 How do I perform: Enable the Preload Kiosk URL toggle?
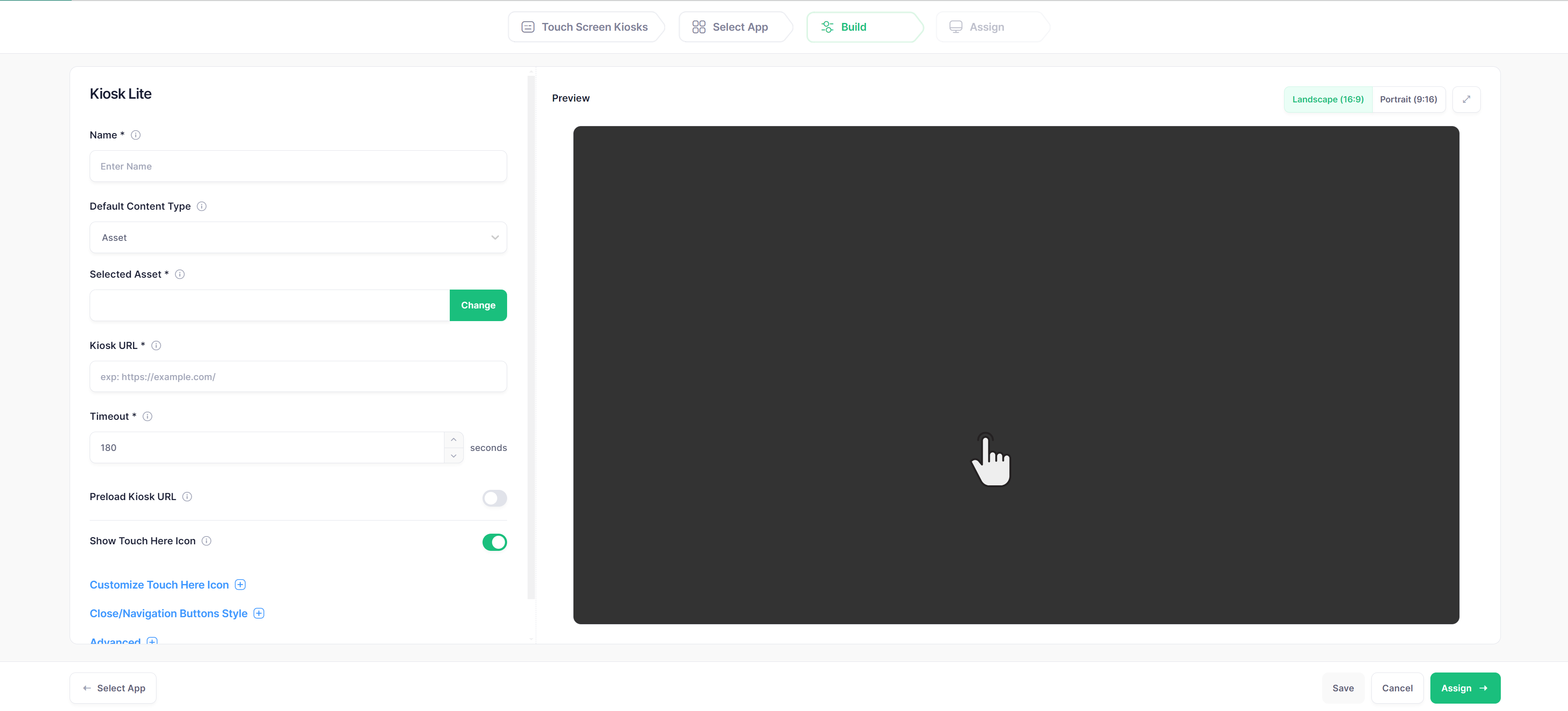point(494,498)
